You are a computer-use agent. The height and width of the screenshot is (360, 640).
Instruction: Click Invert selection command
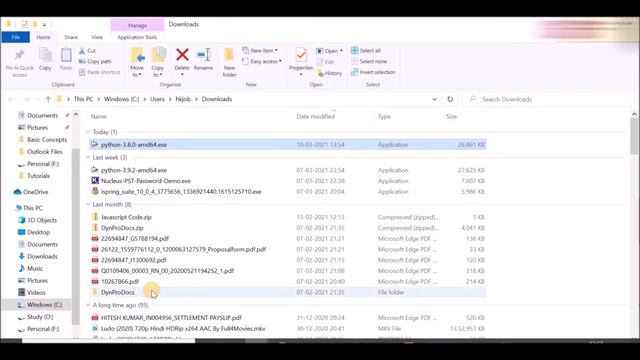[373, 72]
